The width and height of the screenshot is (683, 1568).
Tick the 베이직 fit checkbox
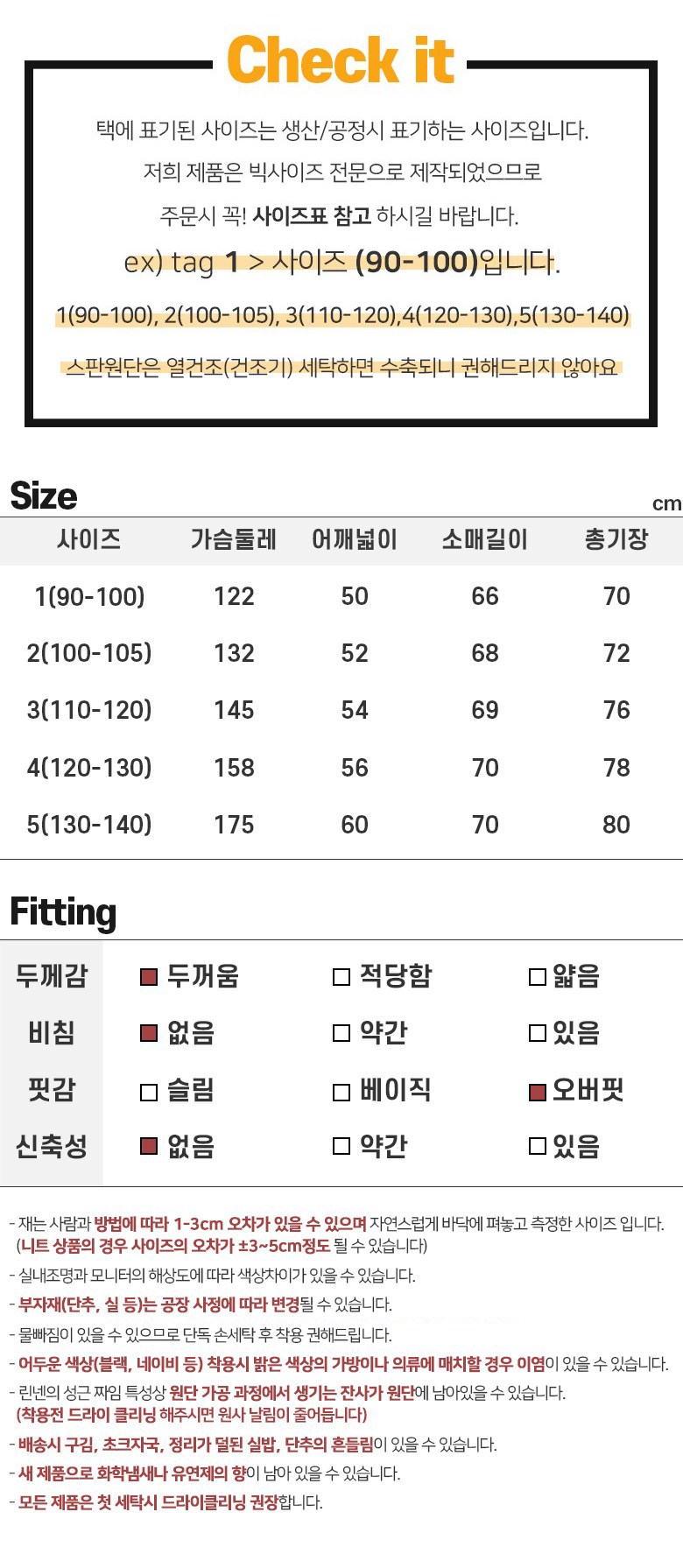341,1092
